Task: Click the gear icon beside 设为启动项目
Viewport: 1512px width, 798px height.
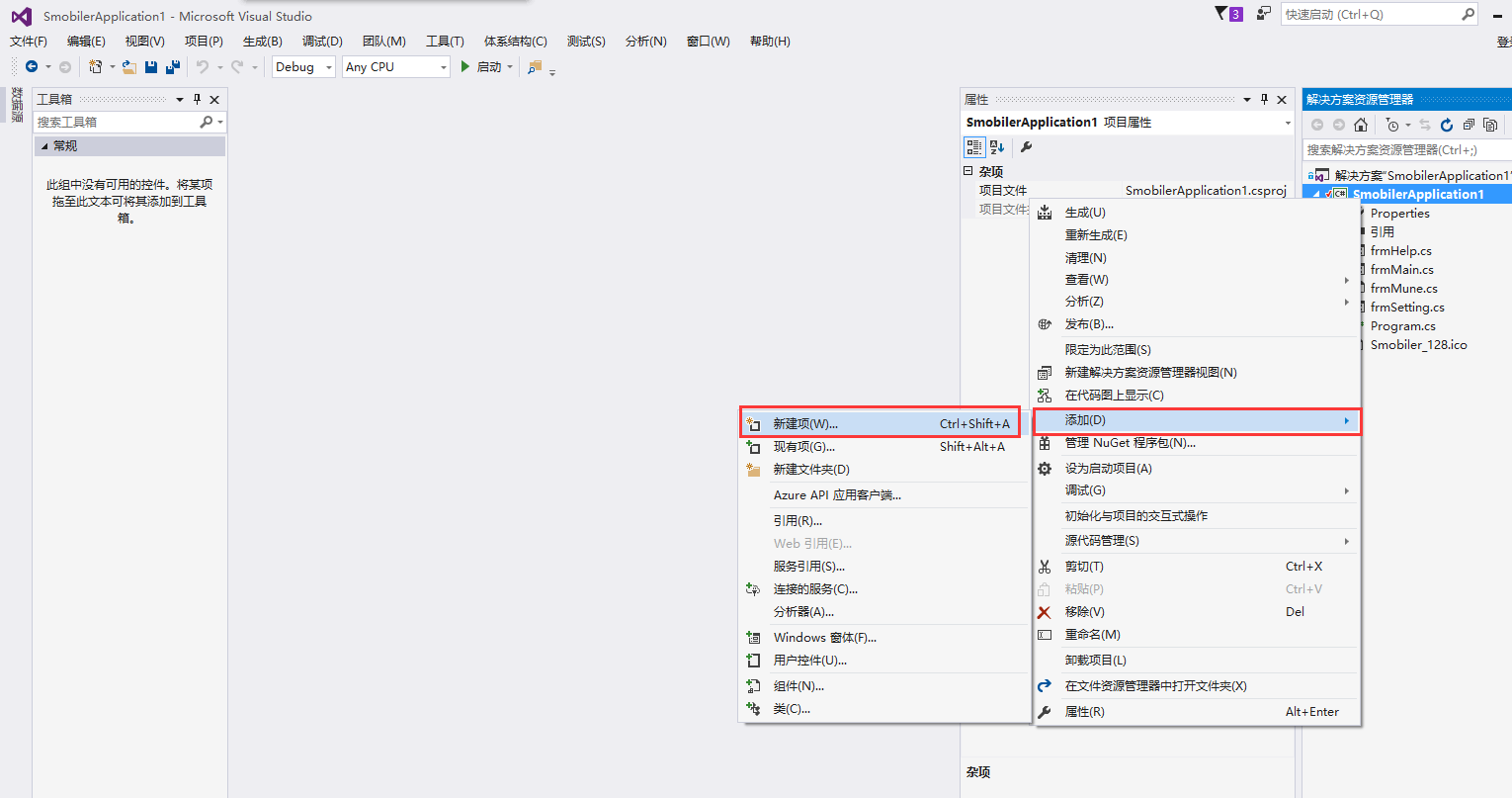Action: point(1045,468)
